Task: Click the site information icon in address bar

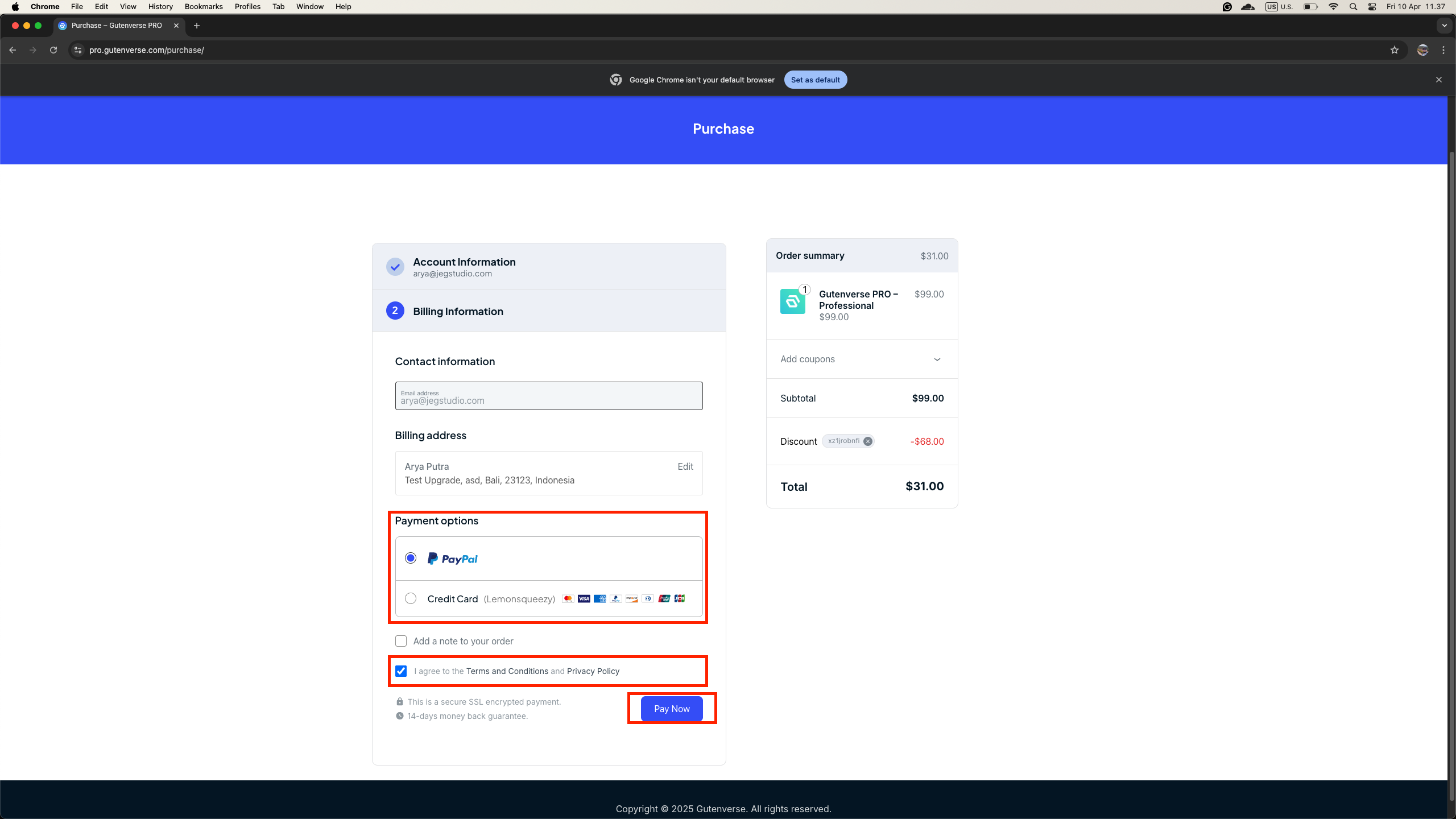Action: [x=78, y=50]
